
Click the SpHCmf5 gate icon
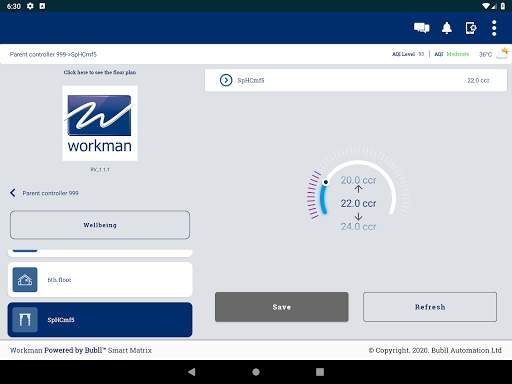click(25, 320)
